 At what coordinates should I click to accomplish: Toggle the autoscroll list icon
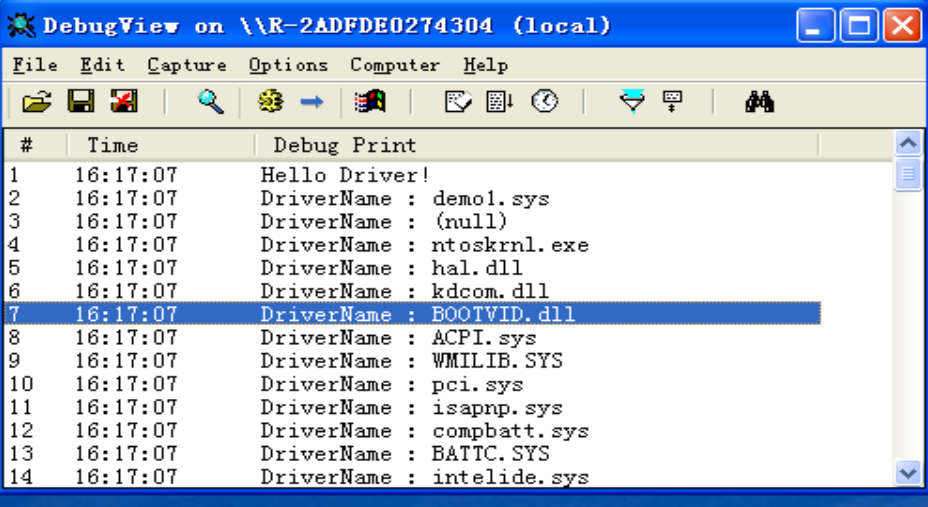coord(500,102)
